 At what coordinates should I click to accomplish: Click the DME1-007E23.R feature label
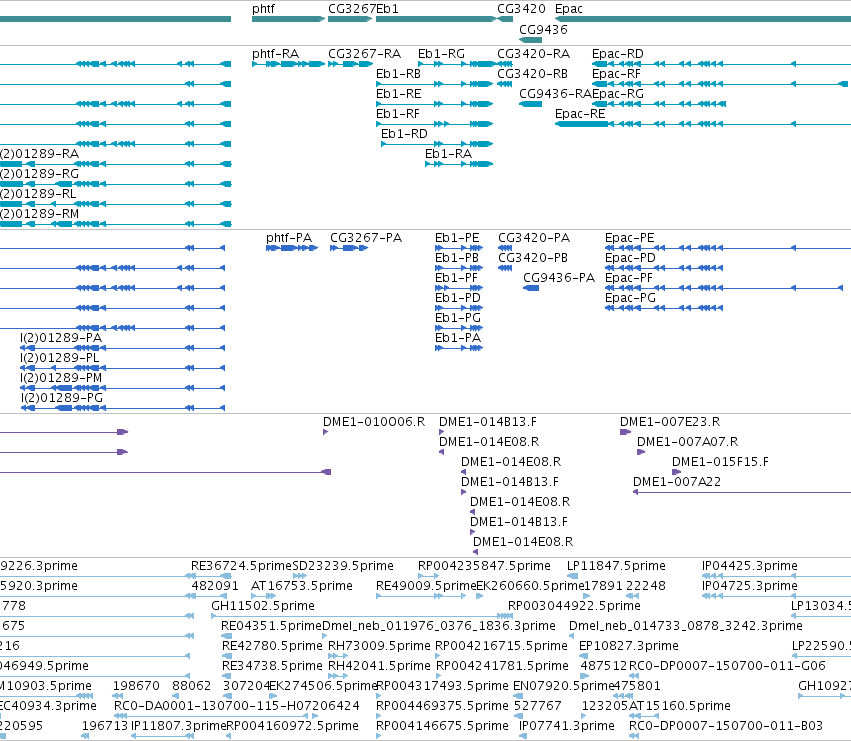point(670,422)
